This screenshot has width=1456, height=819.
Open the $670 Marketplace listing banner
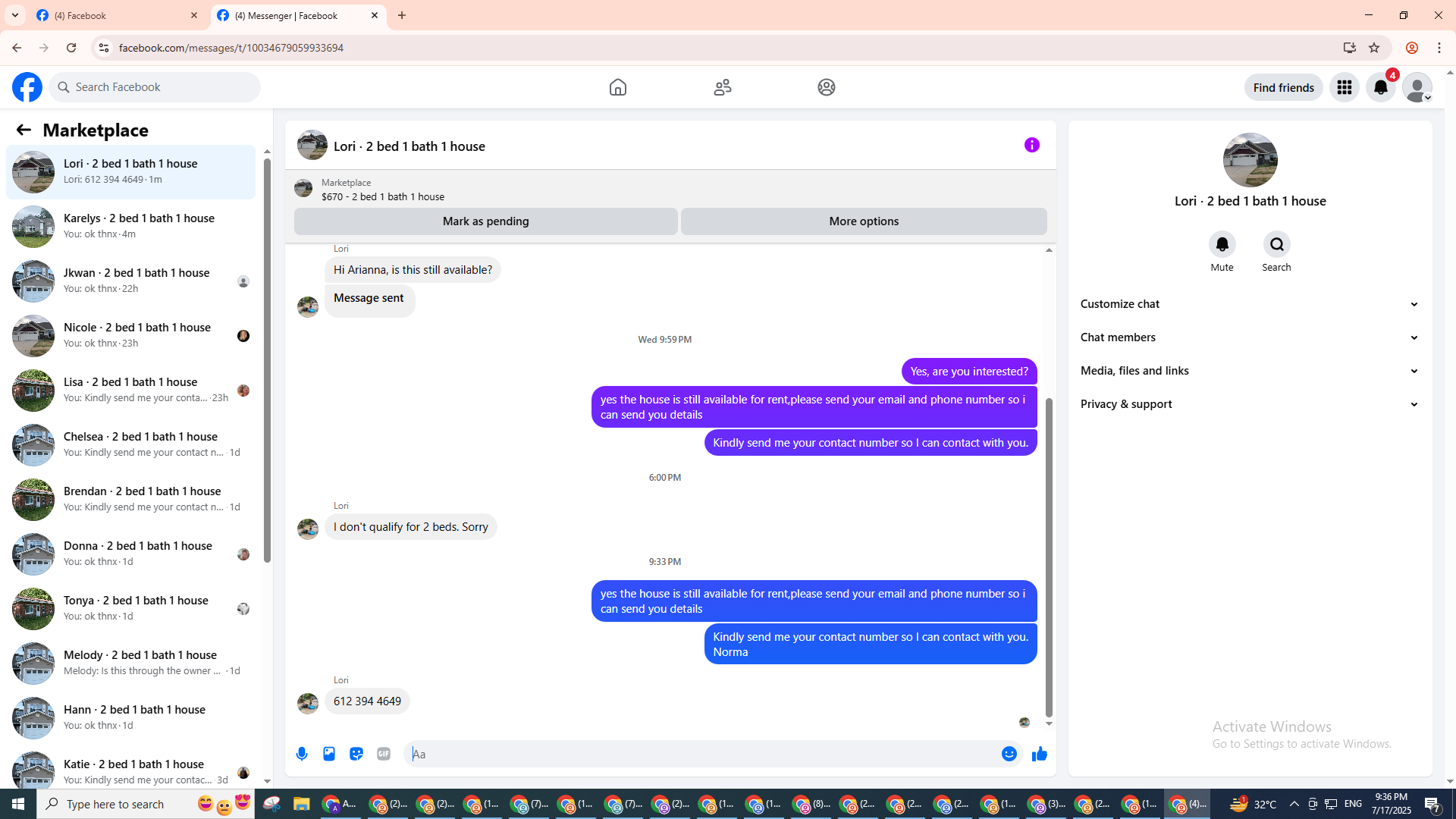[x=670, y=189]
